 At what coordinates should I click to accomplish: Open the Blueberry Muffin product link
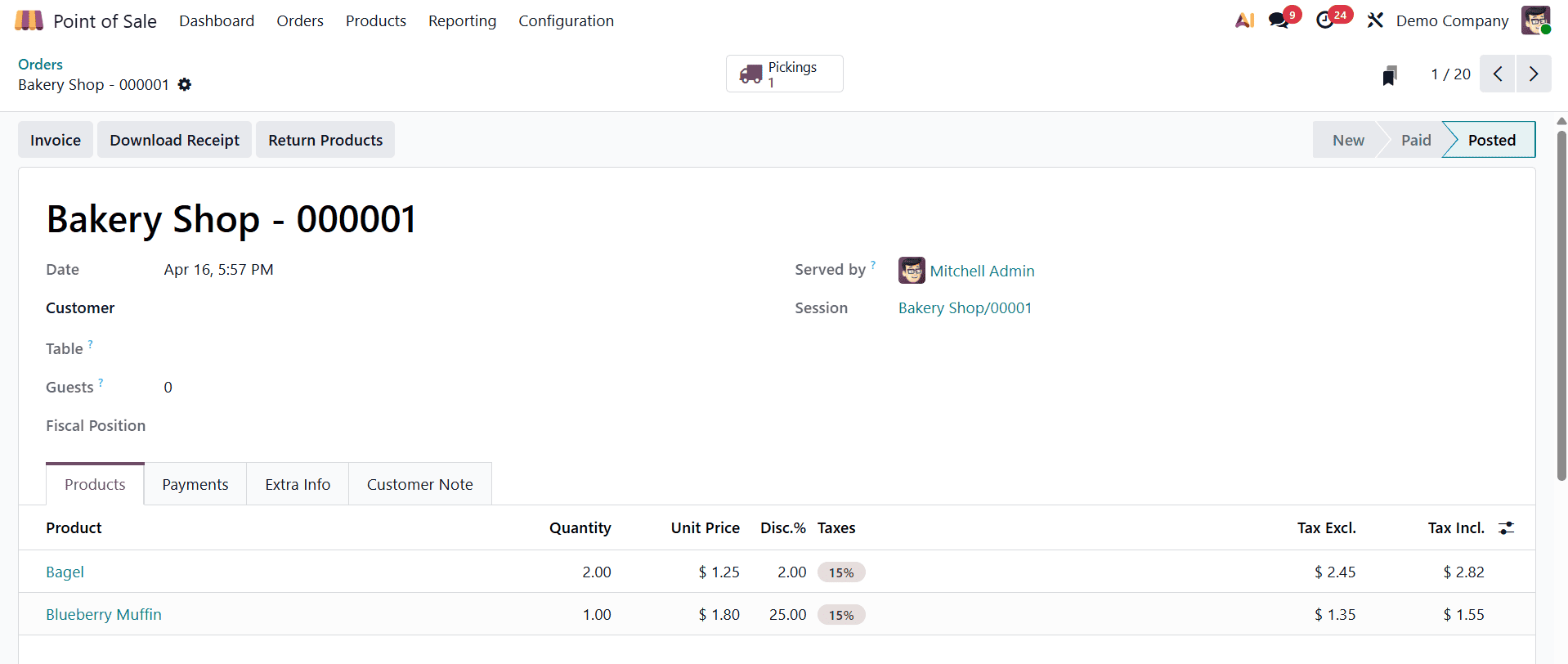coord(104,614)
